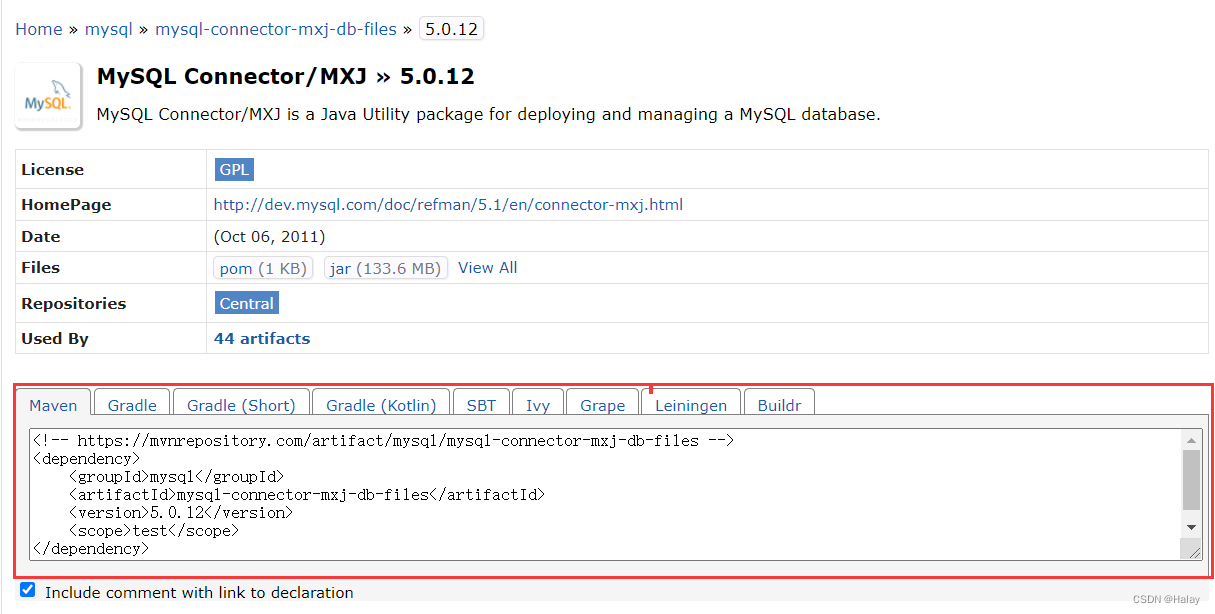Click the 5.0.12 version breadcrumb badge
The width and height of the screenshot is (1215, 614).
tap(451, 29)
